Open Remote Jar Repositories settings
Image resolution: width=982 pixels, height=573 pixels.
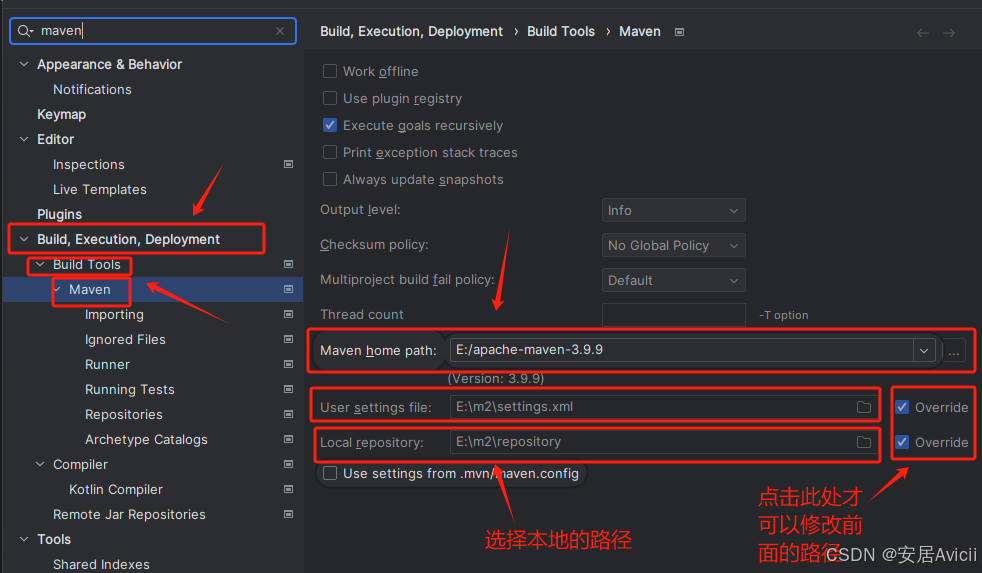point(129,514)
